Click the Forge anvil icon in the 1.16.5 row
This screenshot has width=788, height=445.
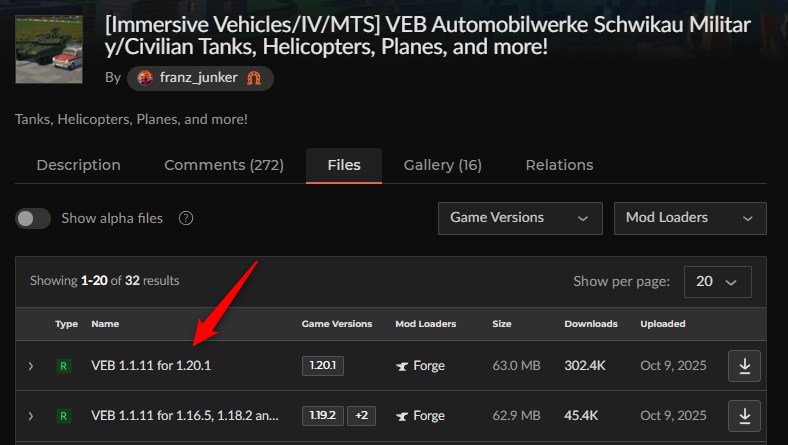[402, 416]
